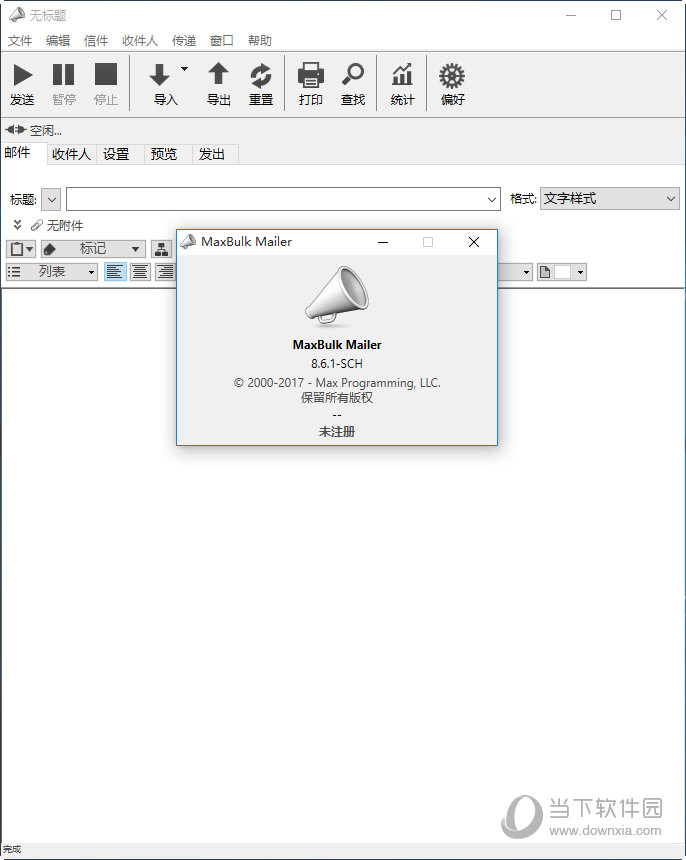Click the paperclip 无附件 attachment icon

(37, 225)
